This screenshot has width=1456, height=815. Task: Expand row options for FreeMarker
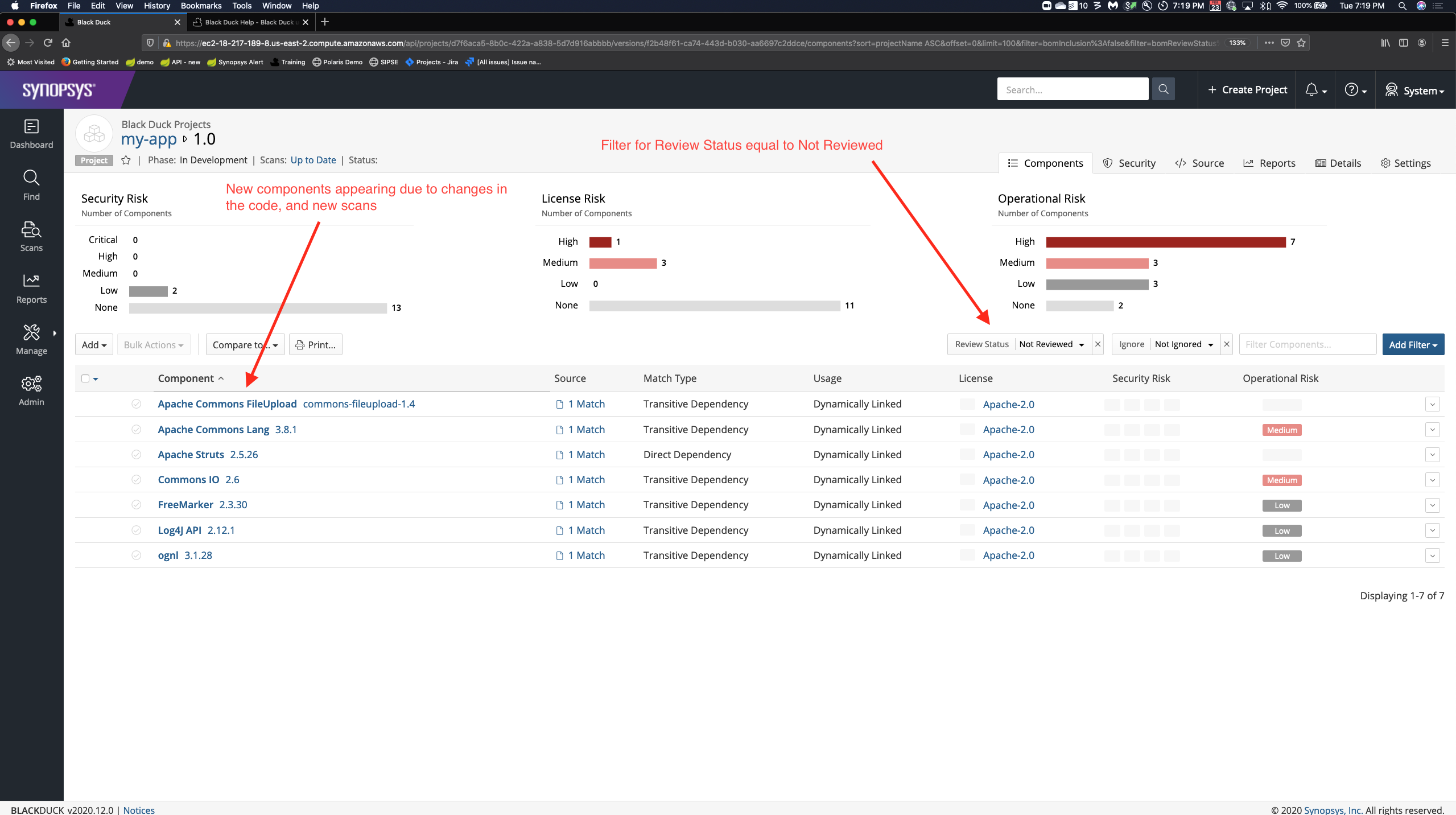(x=1432, y=505)
